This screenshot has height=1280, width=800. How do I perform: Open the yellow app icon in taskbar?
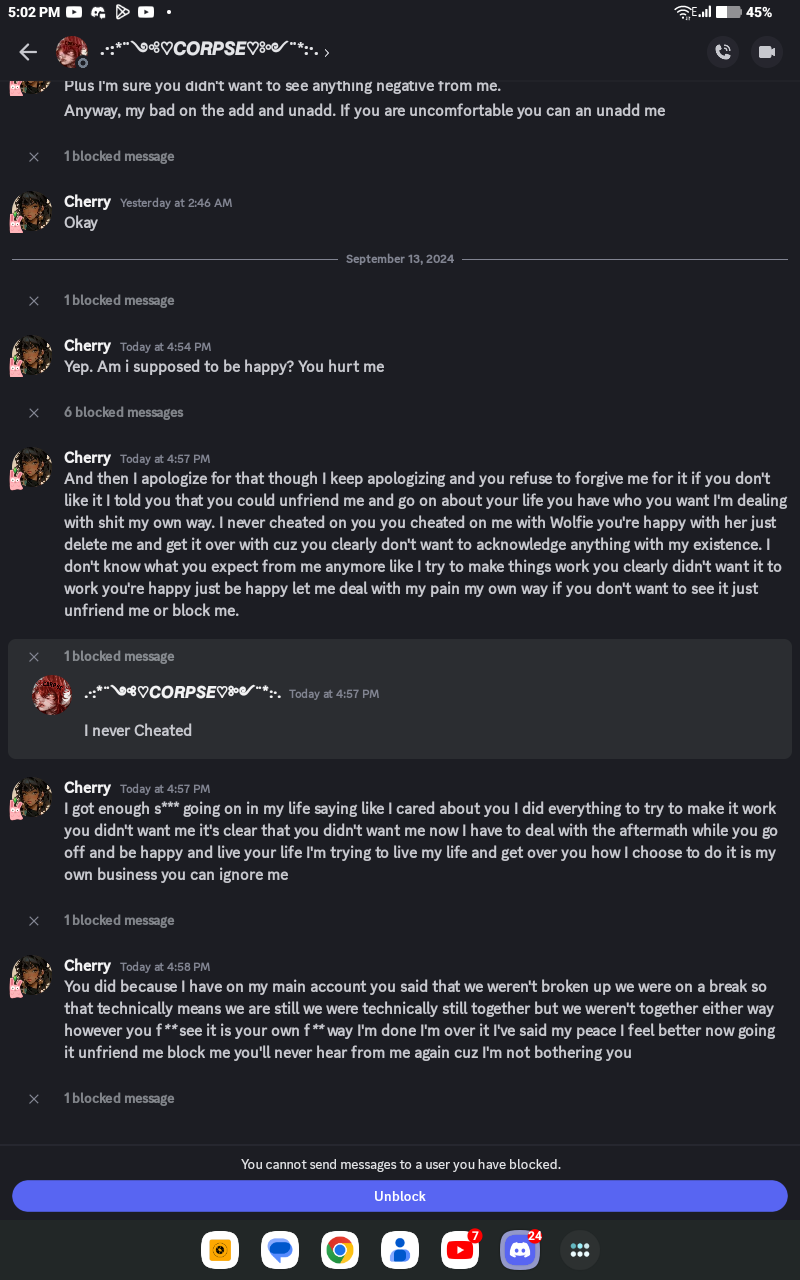point(220,1250)
